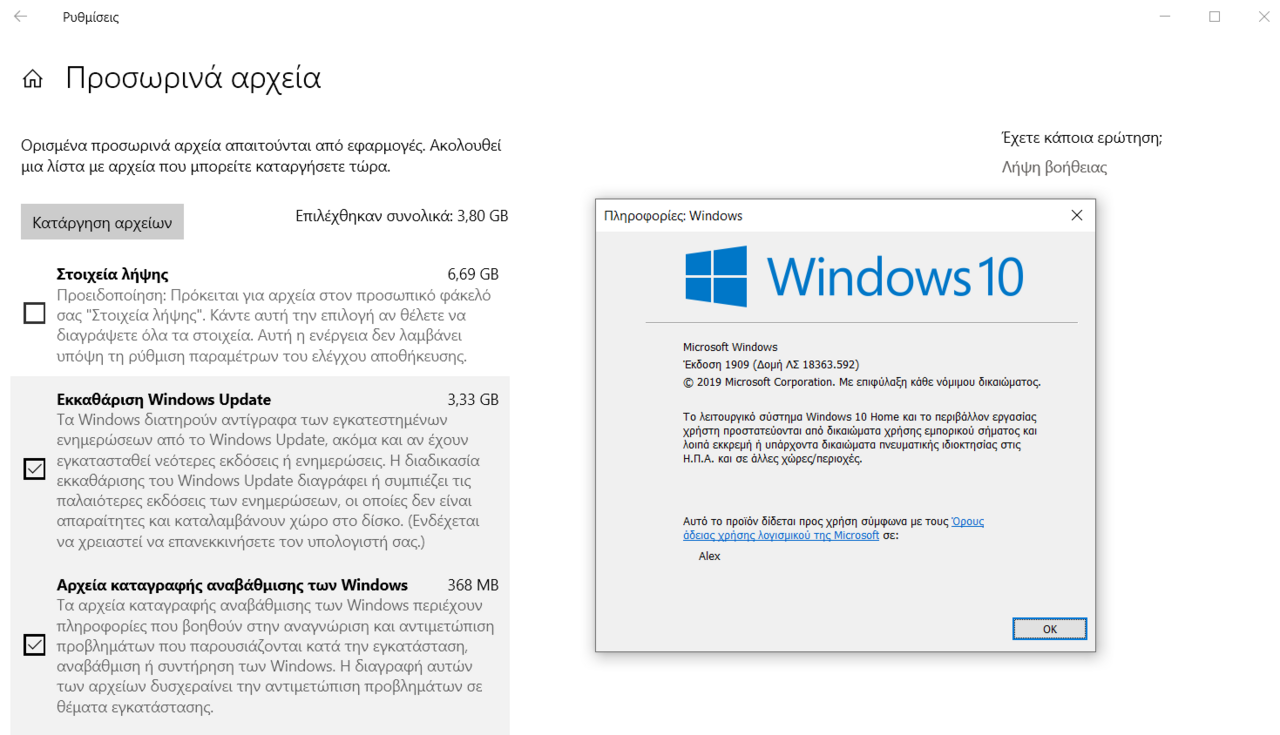Open the Λήψη βοήθειας link
This screenshot has height=735, width=1280.
[x=1054, y=168]
